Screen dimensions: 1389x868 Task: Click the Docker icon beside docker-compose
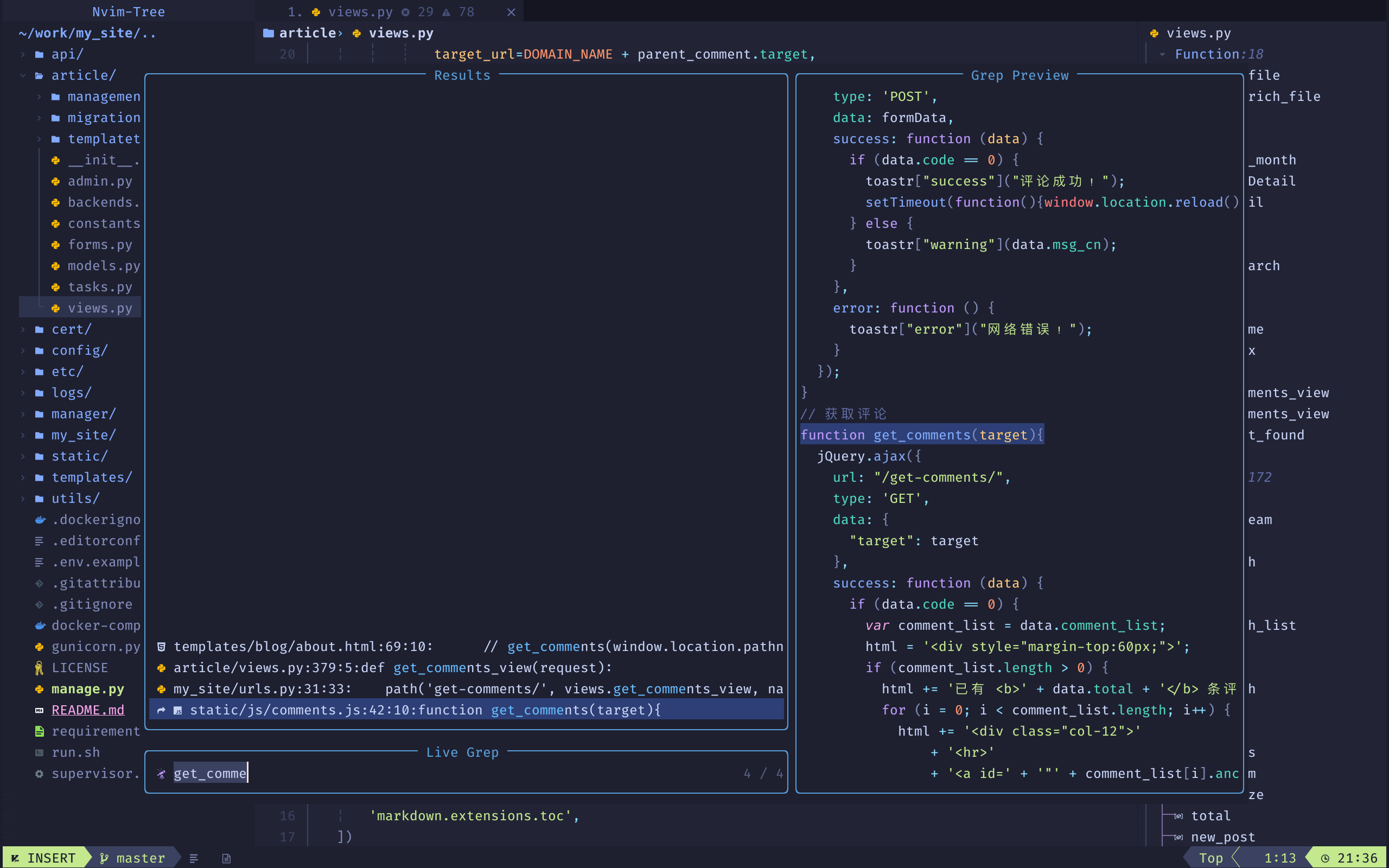[39, 625]
